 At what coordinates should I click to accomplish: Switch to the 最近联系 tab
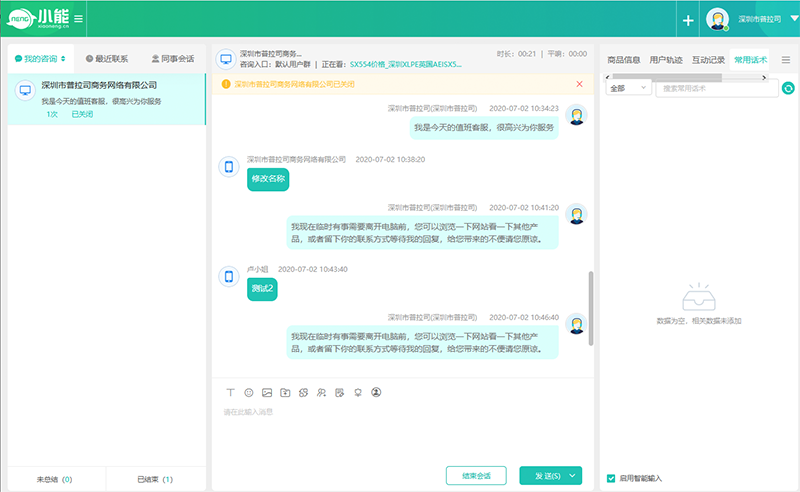(x=105, y=59)
